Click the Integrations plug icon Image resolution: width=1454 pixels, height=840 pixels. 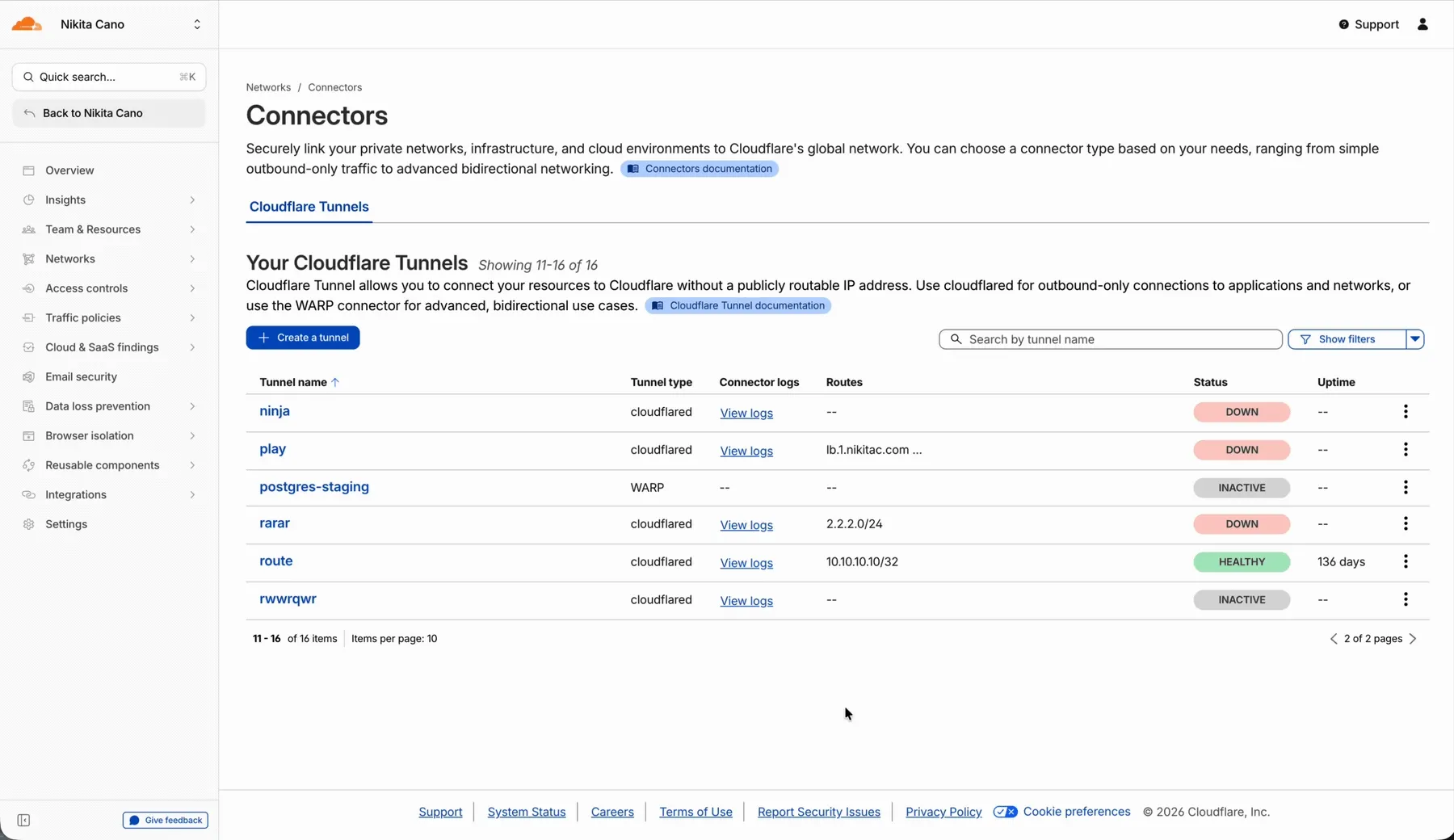coord(29,494)
